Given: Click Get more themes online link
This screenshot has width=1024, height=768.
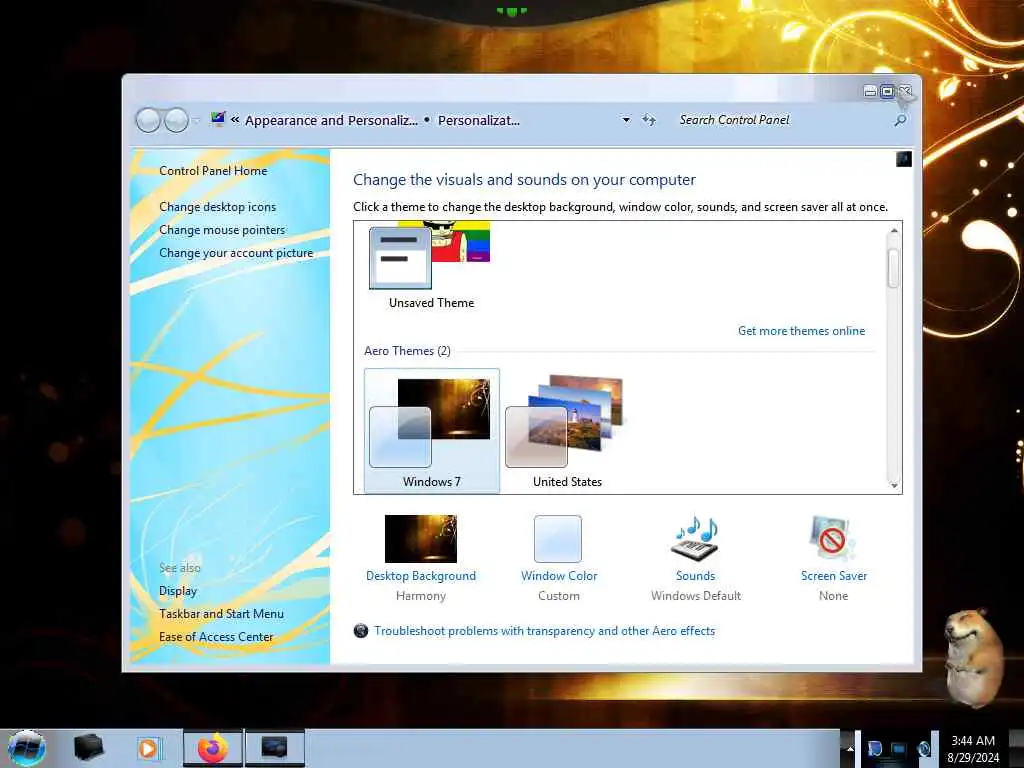Looking at the screenshot, I should (x=801, y=330).
